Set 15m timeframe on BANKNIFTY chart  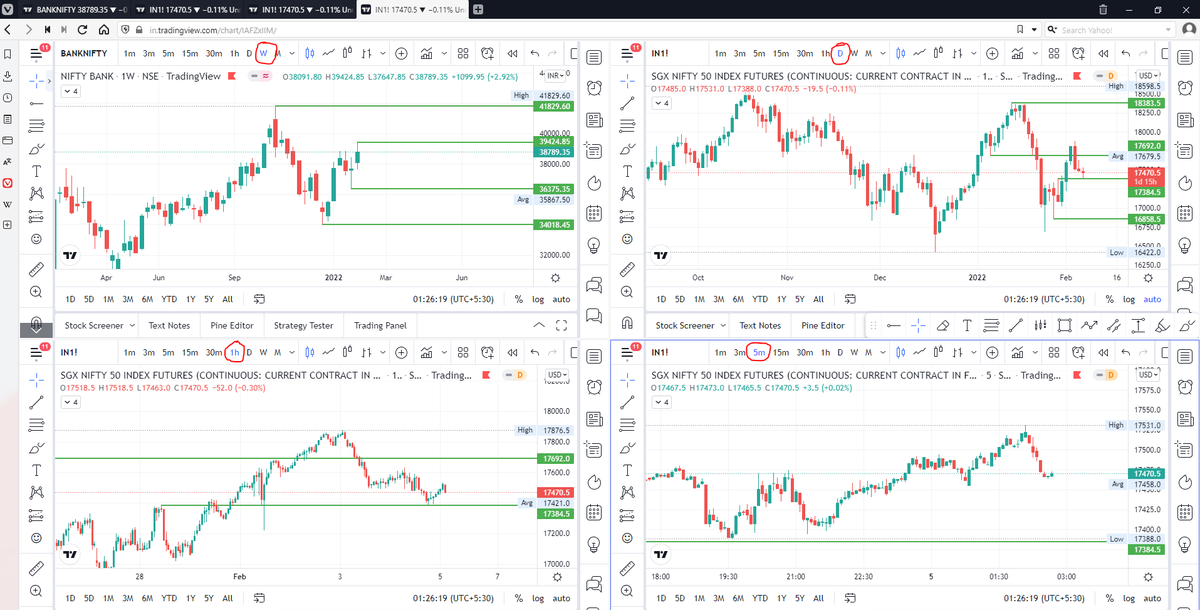click(x=189, y=53)
